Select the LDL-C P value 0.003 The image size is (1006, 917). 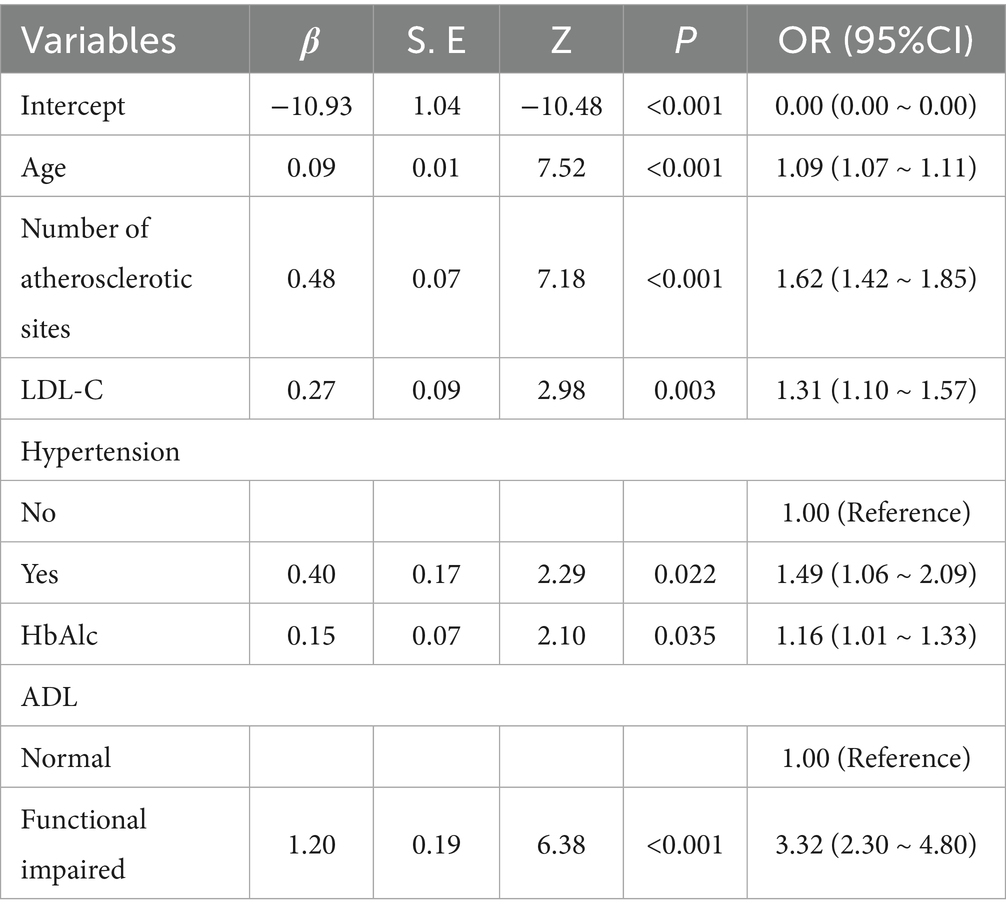684,389
